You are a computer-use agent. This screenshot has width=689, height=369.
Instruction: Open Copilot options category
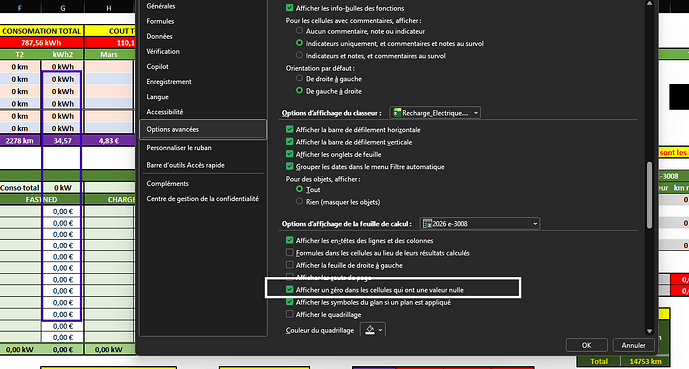(x=157, y=66)
